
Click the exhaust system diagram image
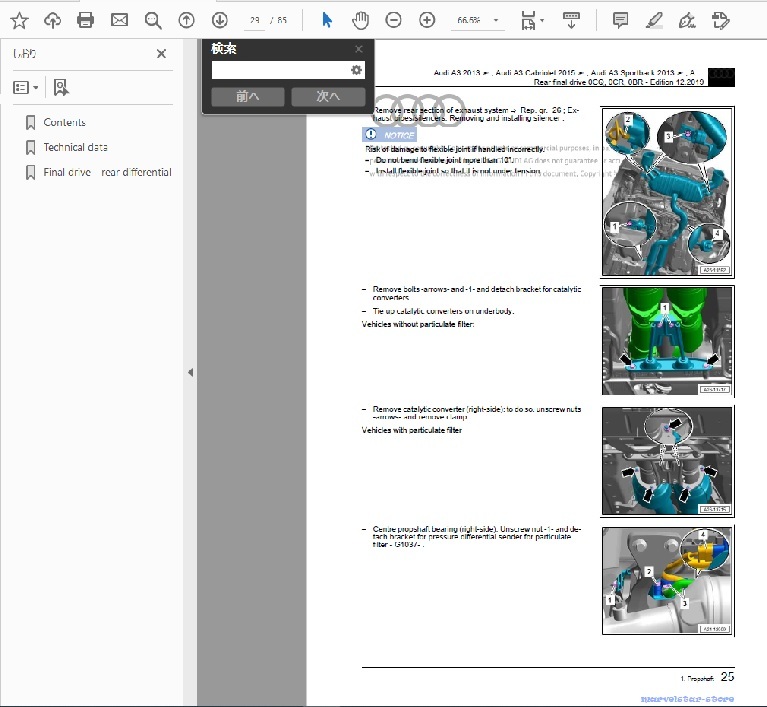point(668,192)
